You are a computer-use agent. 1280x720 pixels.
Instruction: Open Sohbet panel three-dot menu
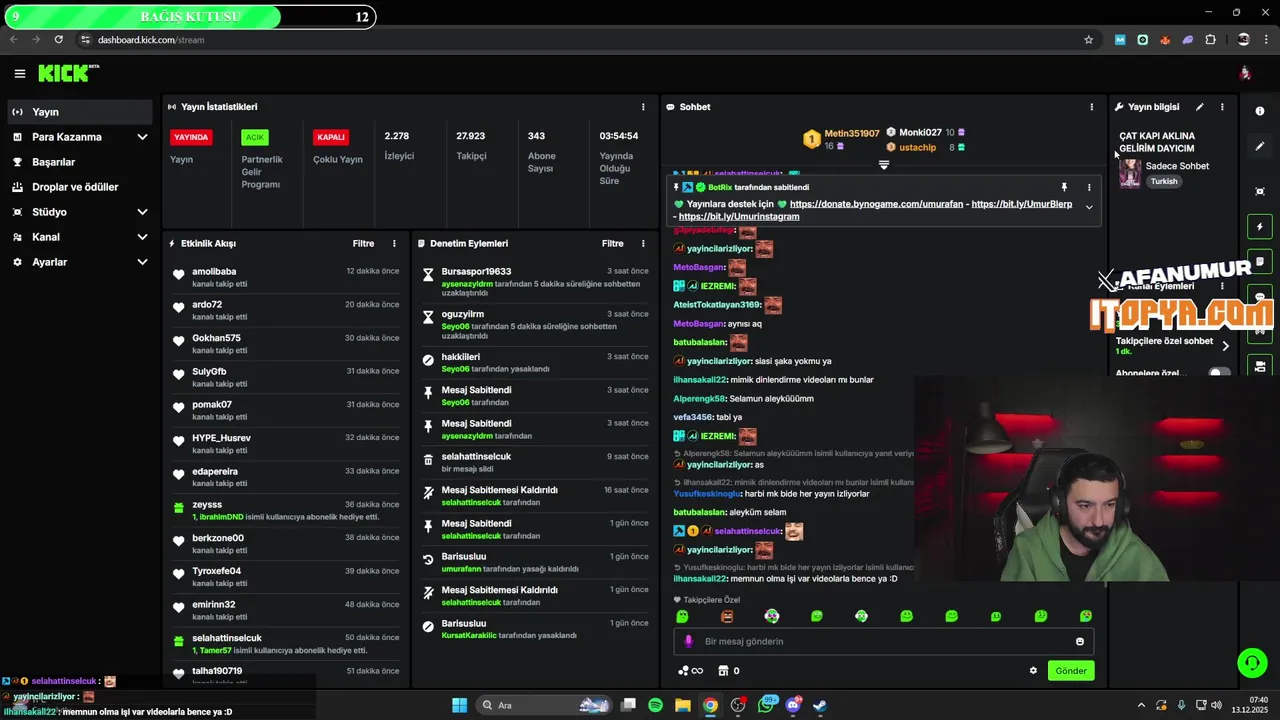(x=1091, y=107)
